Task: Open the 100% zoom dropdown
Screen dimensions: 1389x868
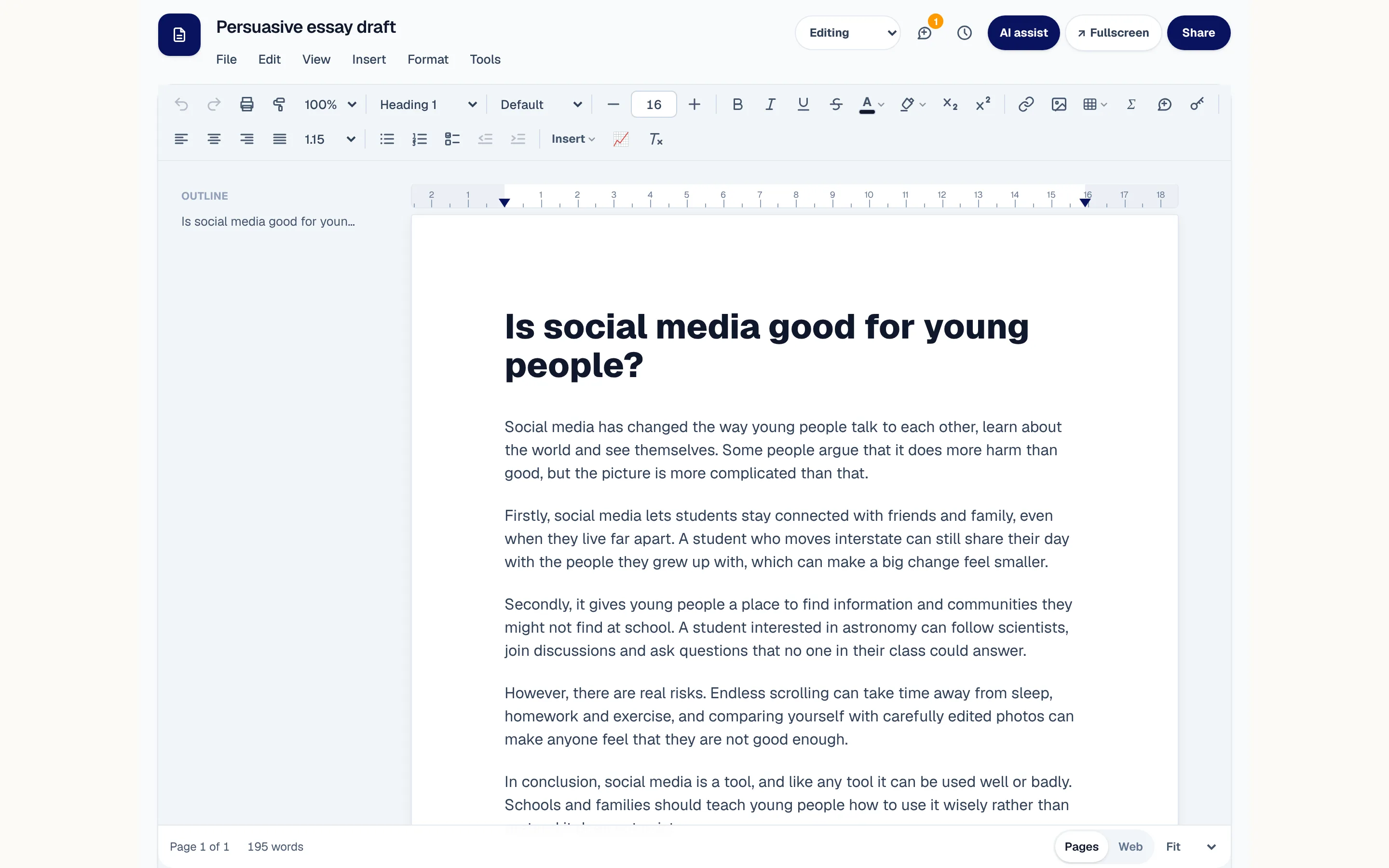Action: [330, 105]
